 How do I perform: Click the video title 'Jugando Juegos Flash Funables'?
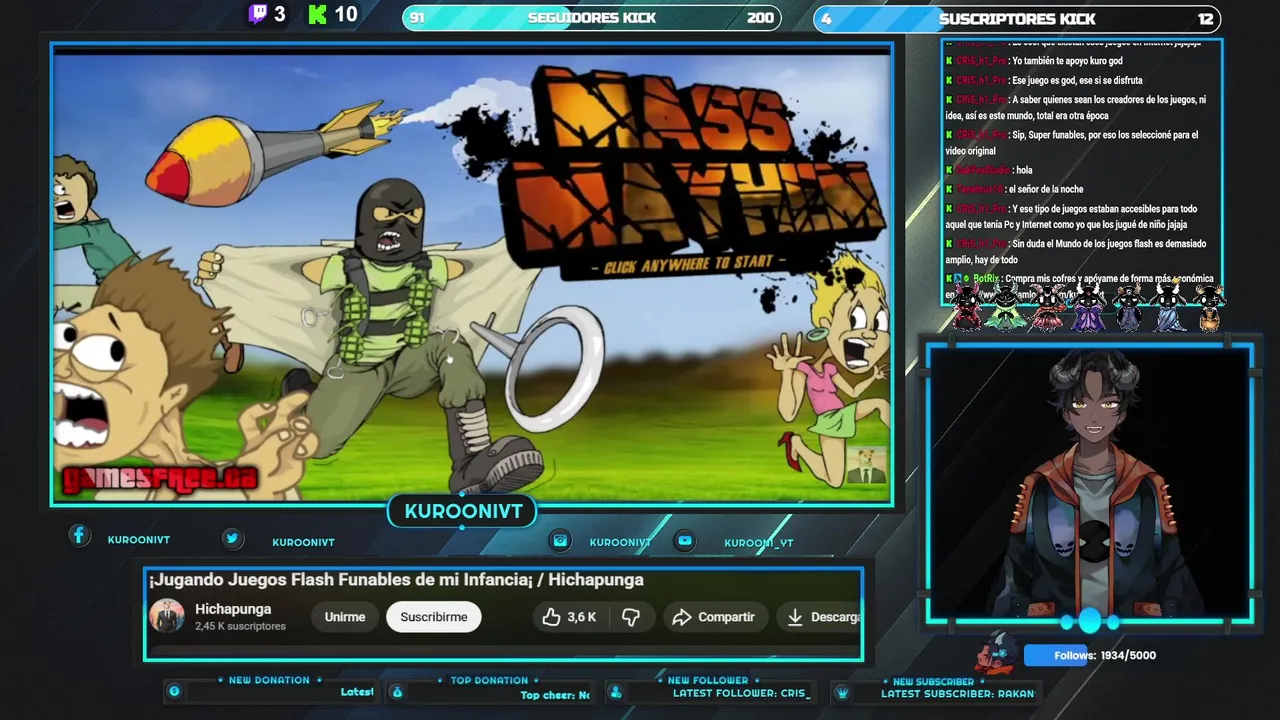[396, 580]
